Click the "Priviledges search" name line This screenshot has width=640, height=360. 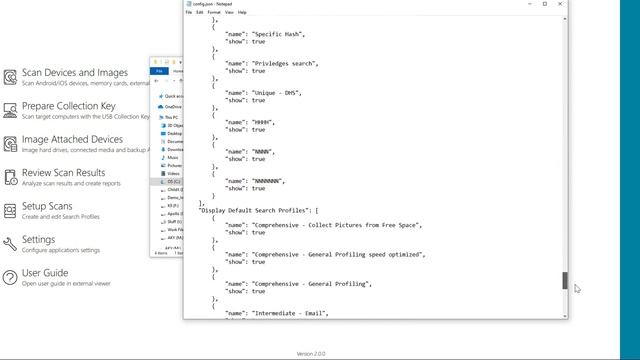(x=271, y=64)
